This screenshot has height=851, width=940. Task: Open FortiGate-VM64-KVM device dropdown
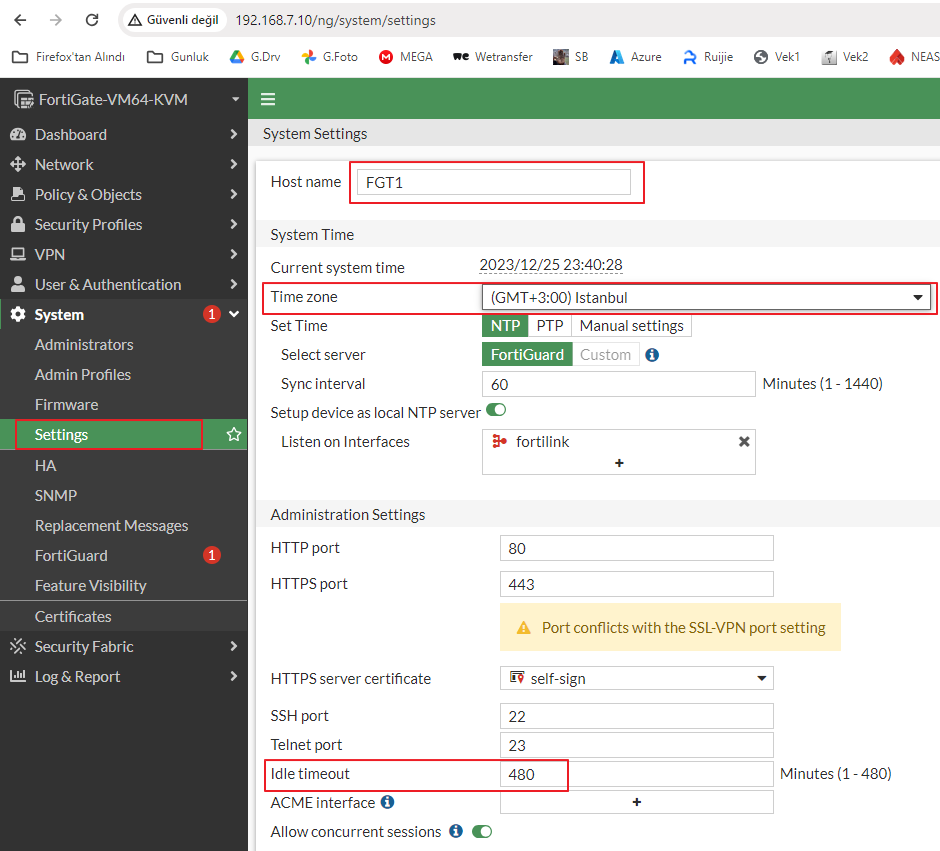pyautogui.click(x=123, y=99)
